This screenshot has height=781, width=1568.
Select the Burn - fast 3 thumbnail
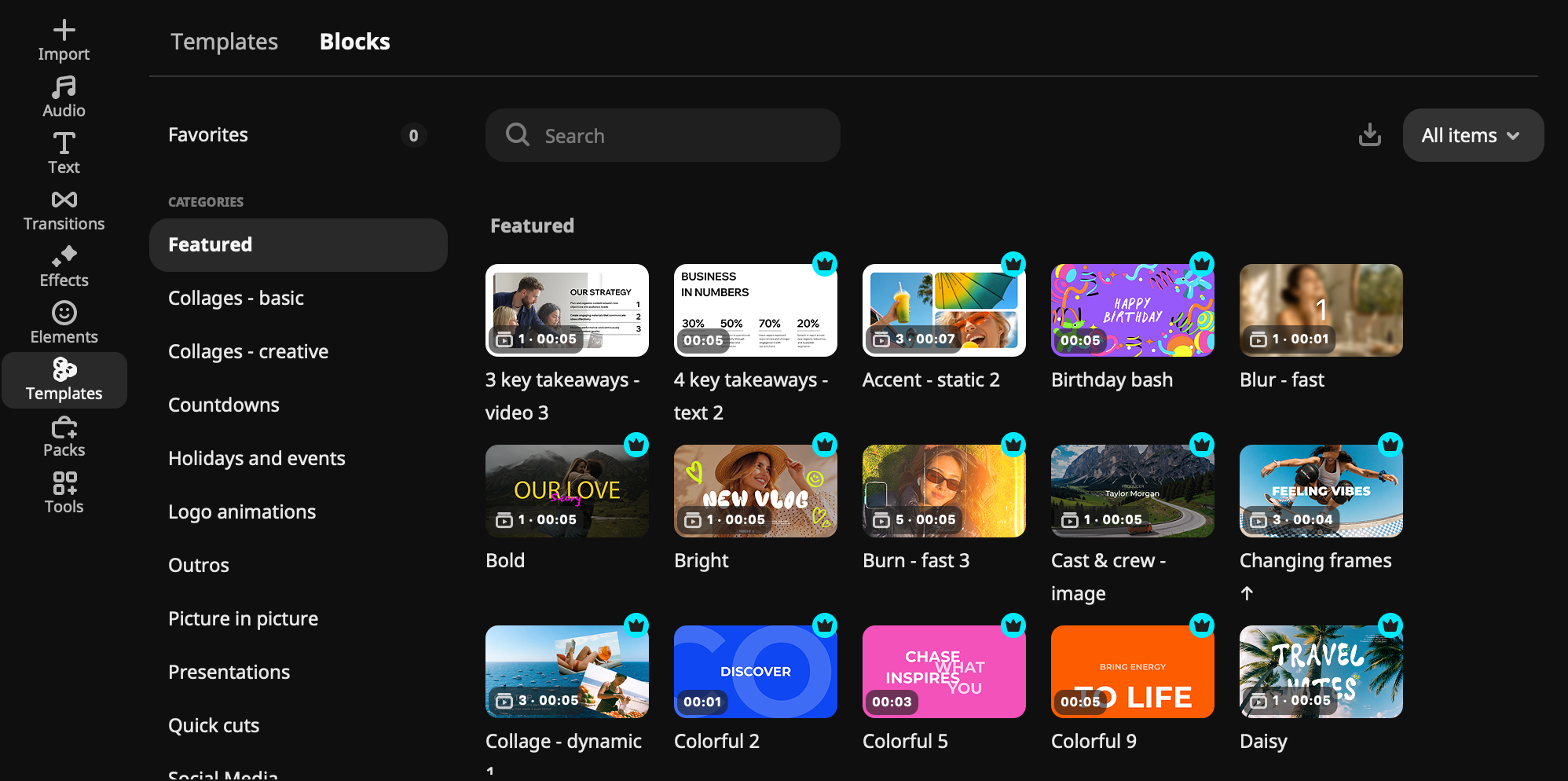944,491
